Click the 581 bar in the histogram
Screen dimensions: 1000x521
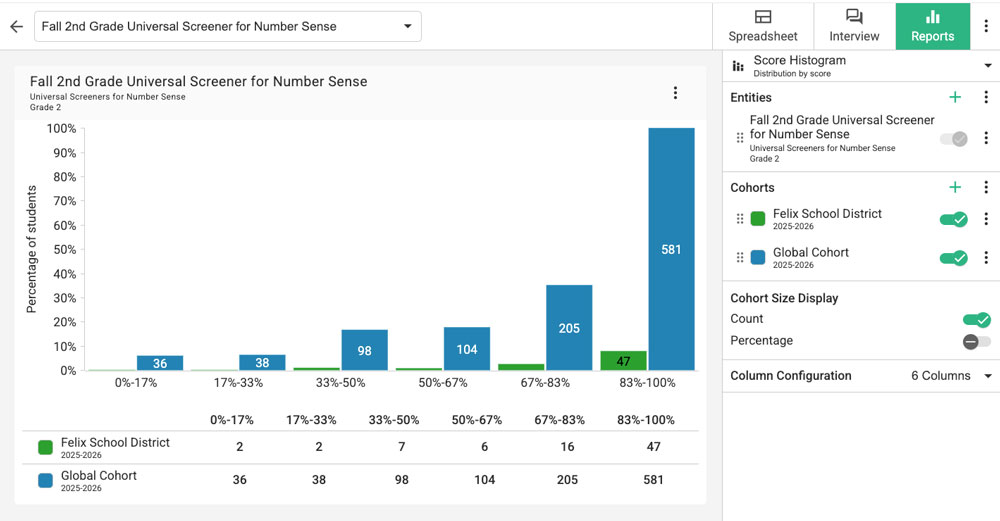(671, 249)
